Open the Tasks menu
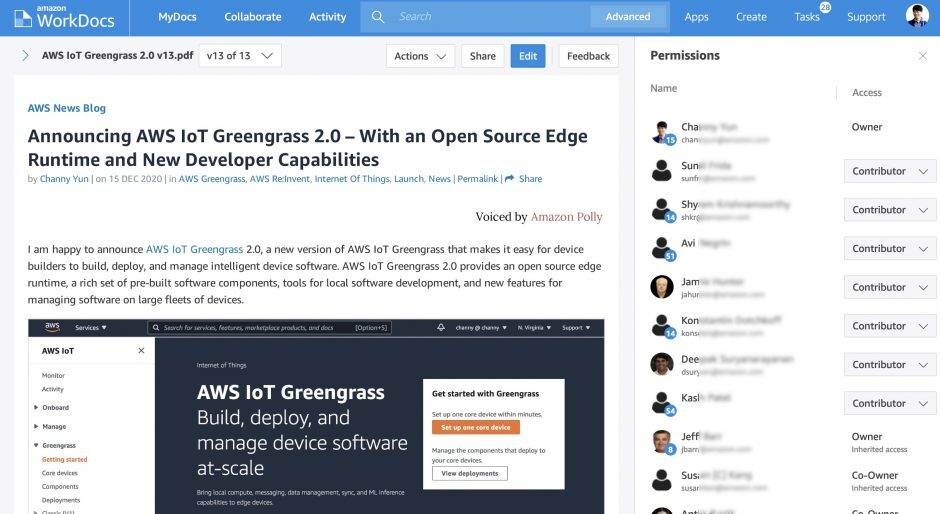 tap(807, 17)
